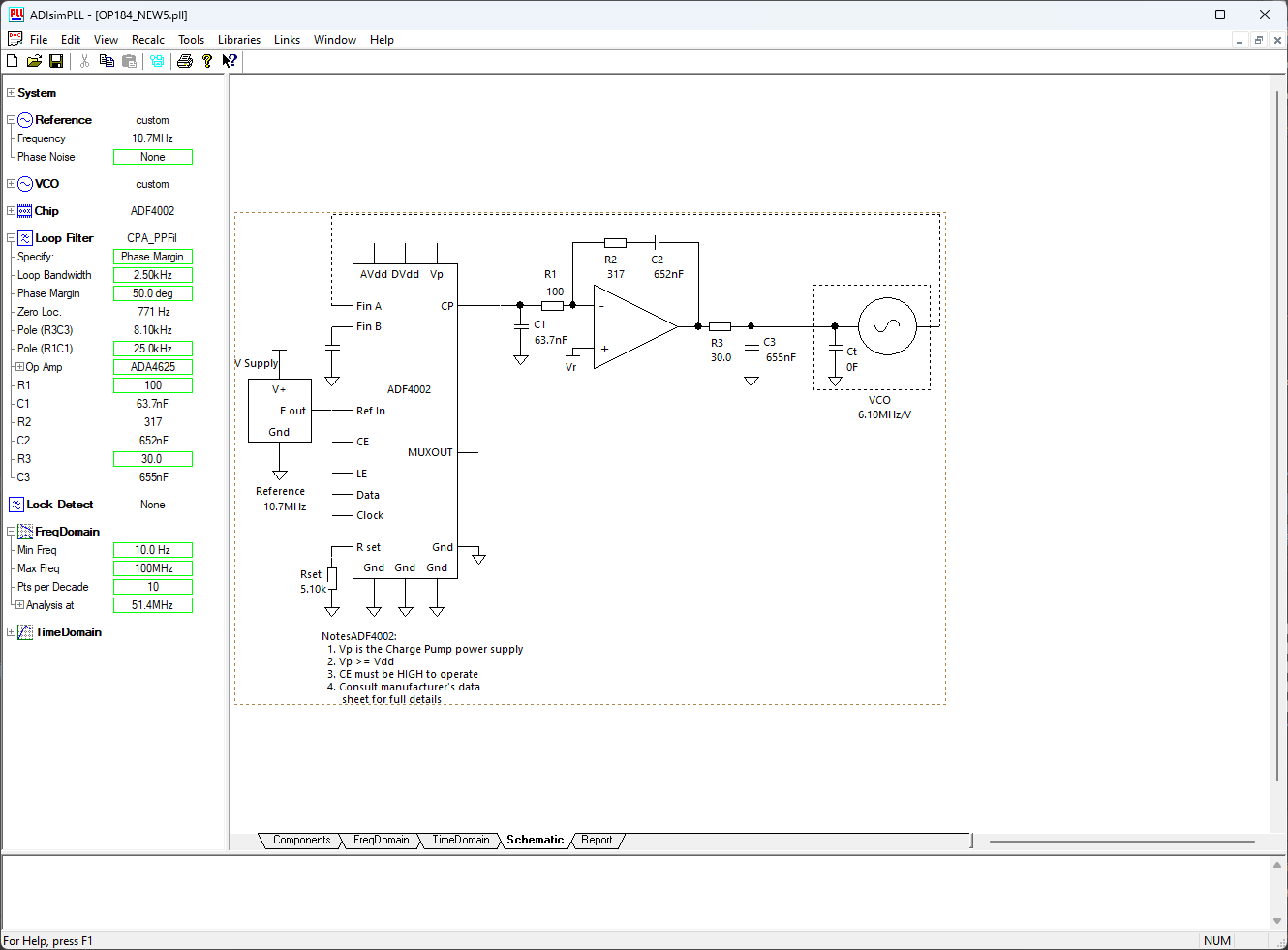Click the R3 value 30.0 field
Viewport: 1288px width, 950px height.
click(x=153, y=459)
